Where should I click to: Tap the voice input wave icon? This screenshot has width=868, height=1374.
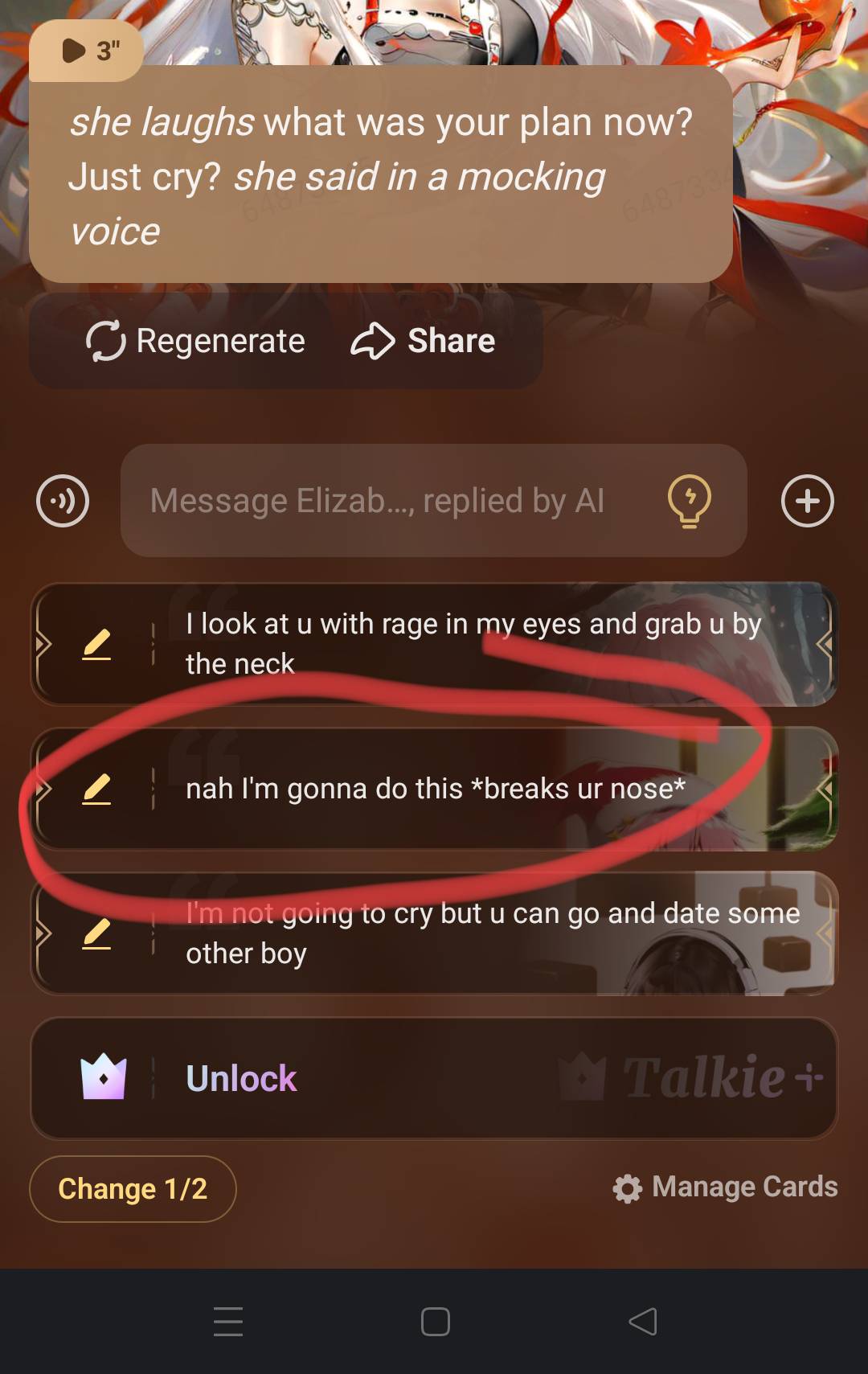(x=63, y=501)
